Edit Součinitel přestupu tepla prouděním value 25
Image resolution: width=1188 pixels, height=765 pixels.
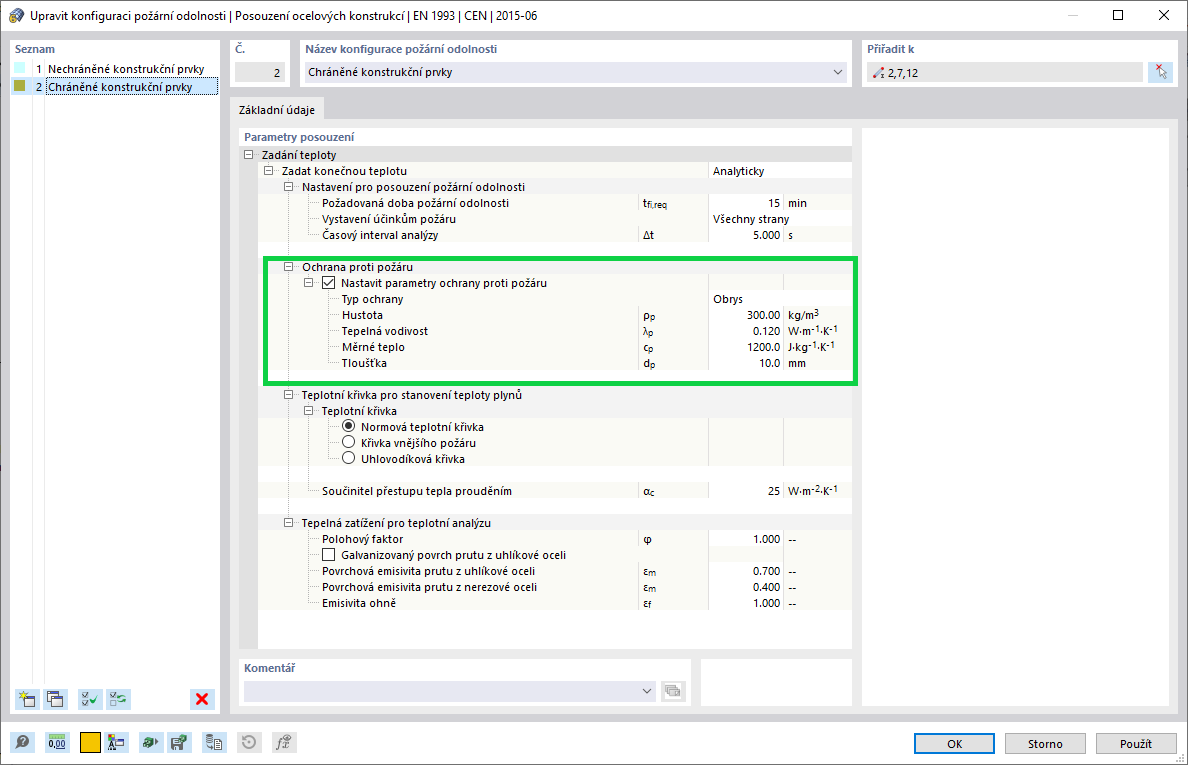coord(746,491)
